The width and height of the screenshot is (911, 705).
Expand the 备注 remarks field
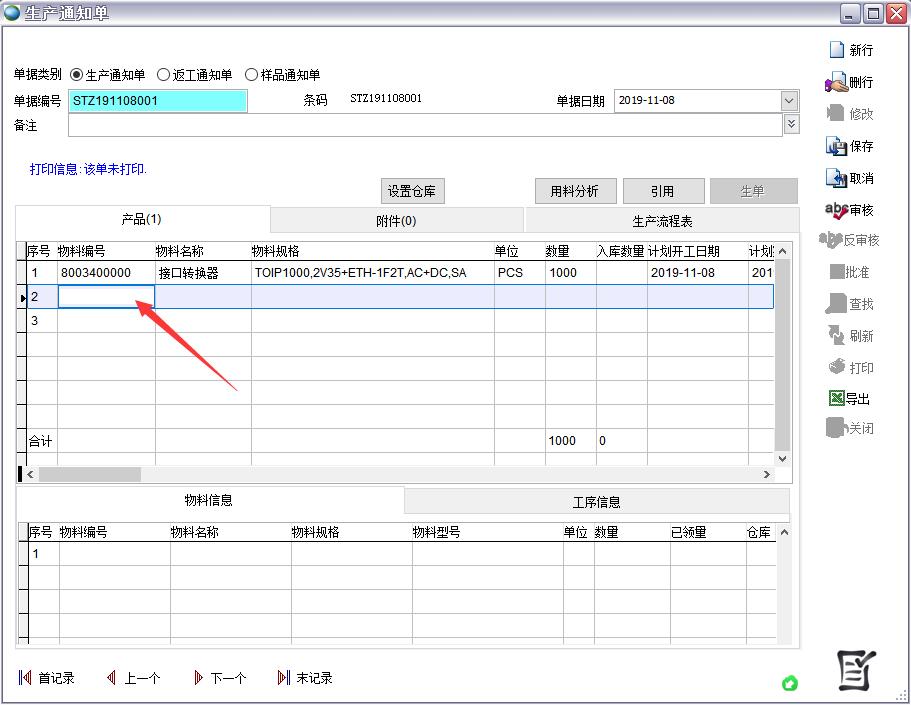coord(791,124)
